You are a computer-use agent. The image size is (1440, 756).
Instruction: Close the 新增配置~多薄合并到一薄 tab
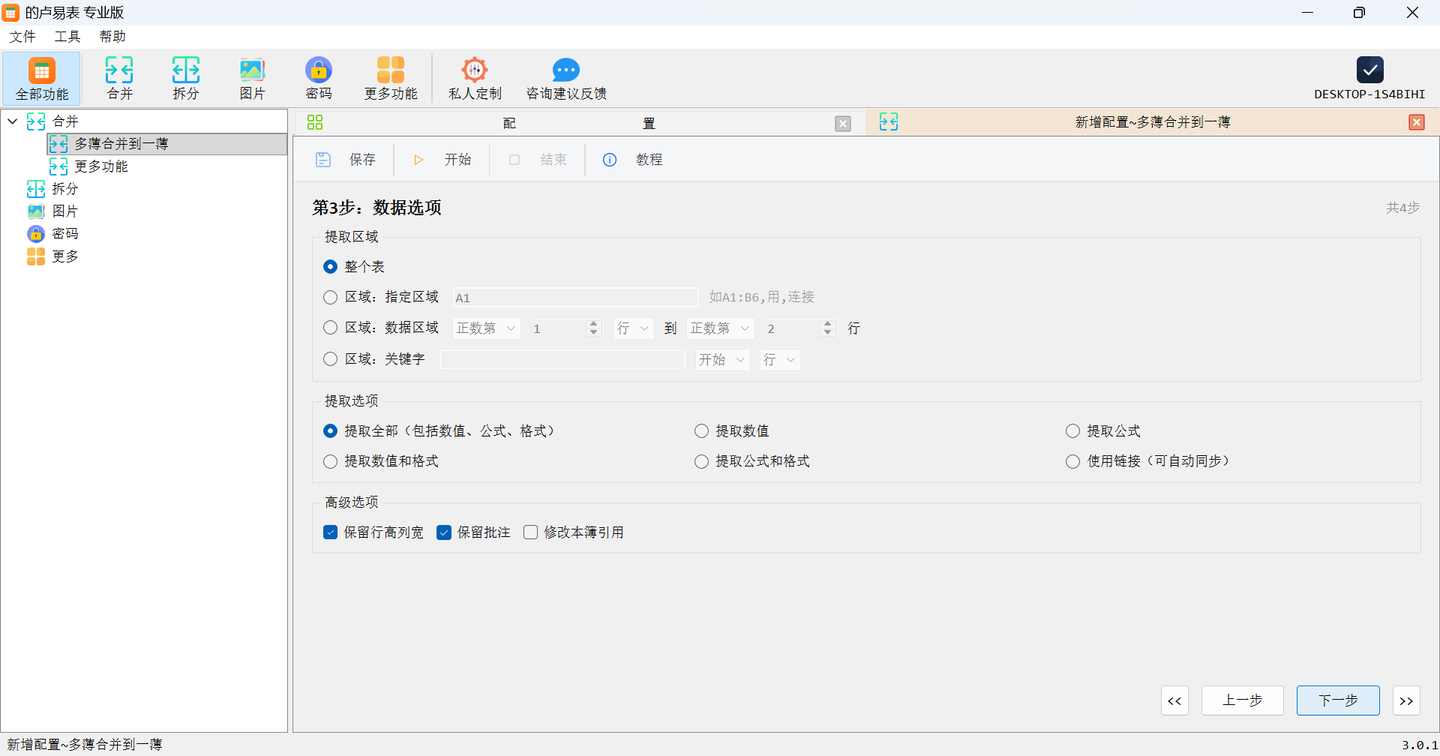pyautogui.click(x=1416, y=122)
